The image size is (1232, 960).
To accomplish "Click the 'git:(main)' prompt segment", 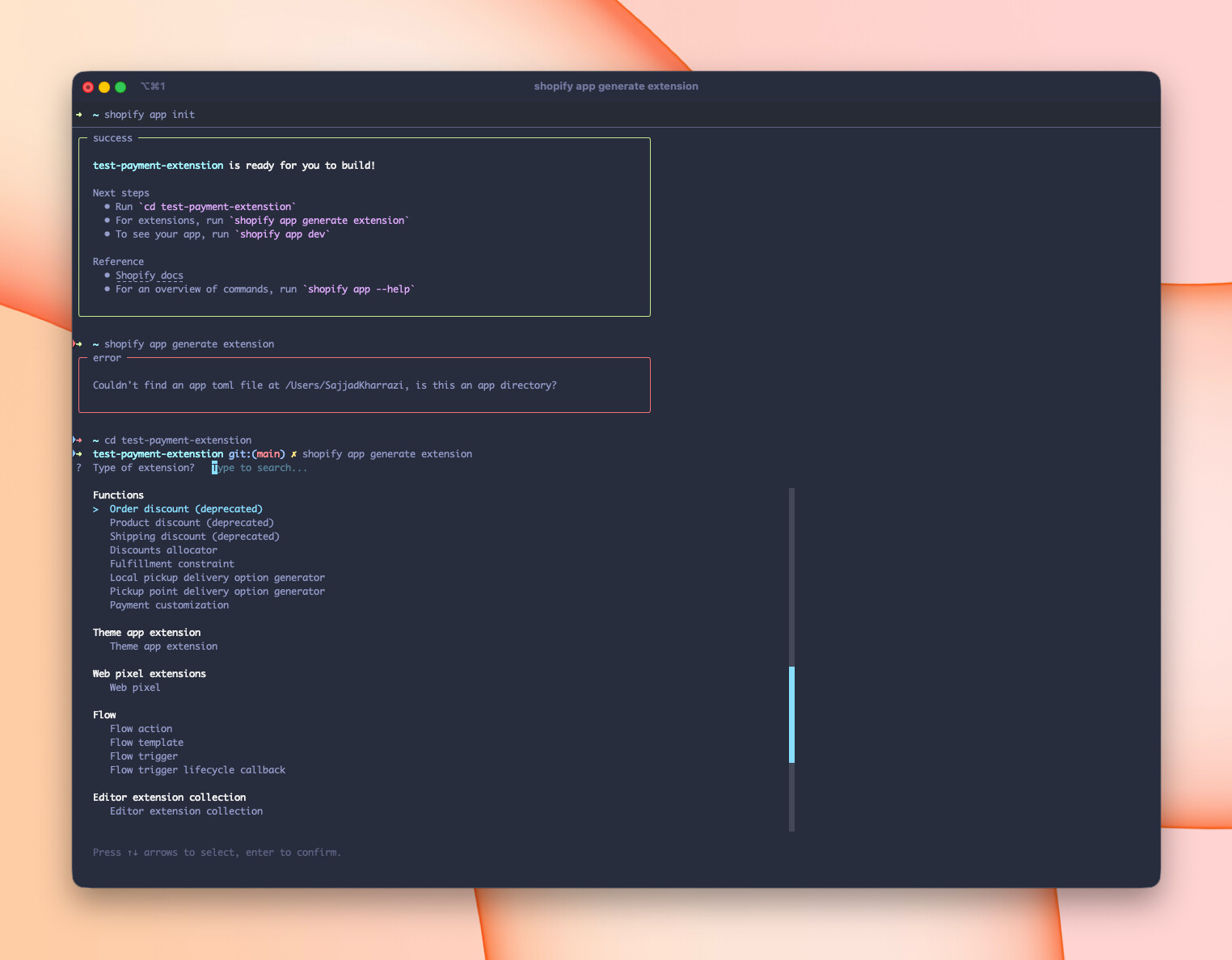I will 257,454.
